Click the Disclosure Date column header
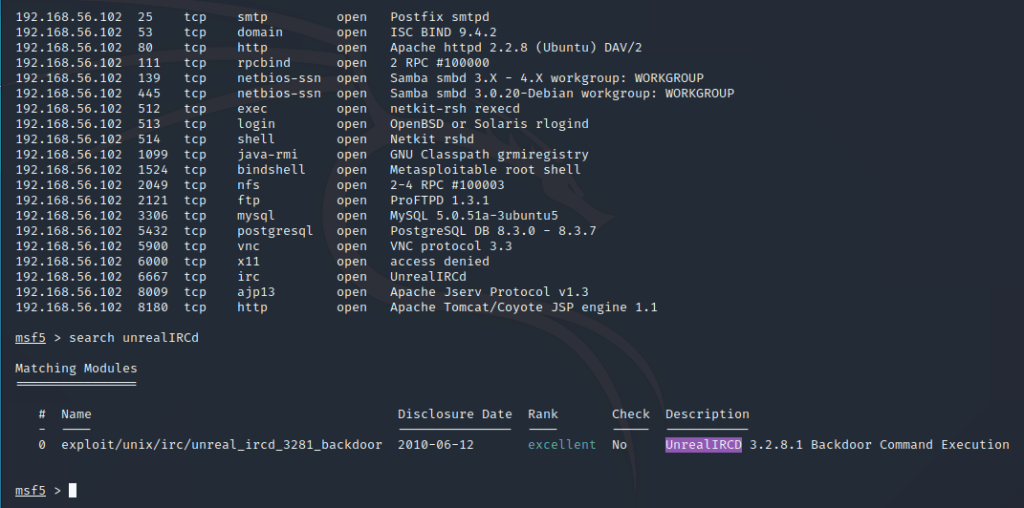1024x508 pixels. point(454,414)
